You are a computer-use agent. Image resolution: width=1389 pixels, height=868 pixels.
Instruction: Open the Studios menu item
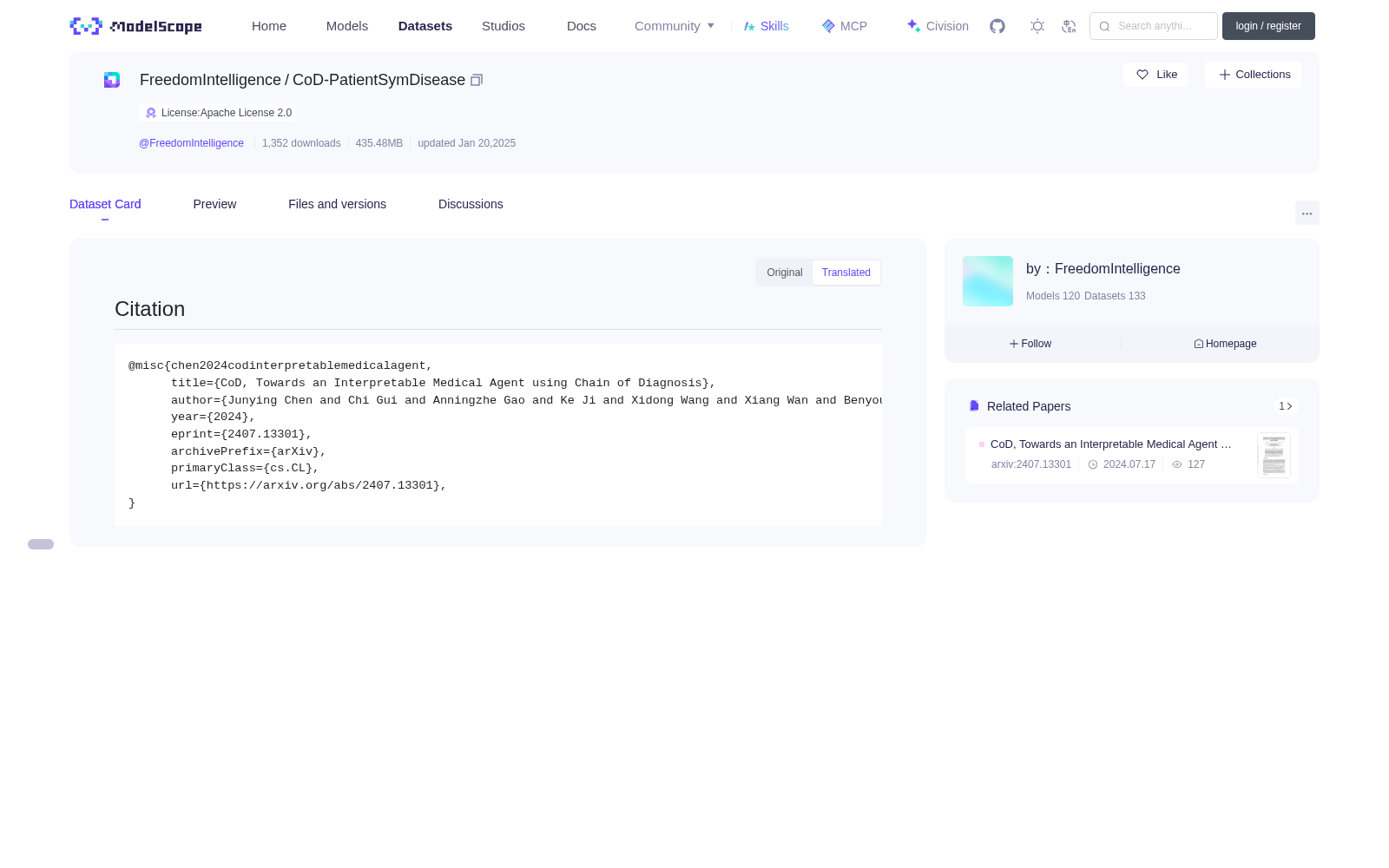[504, 26]
